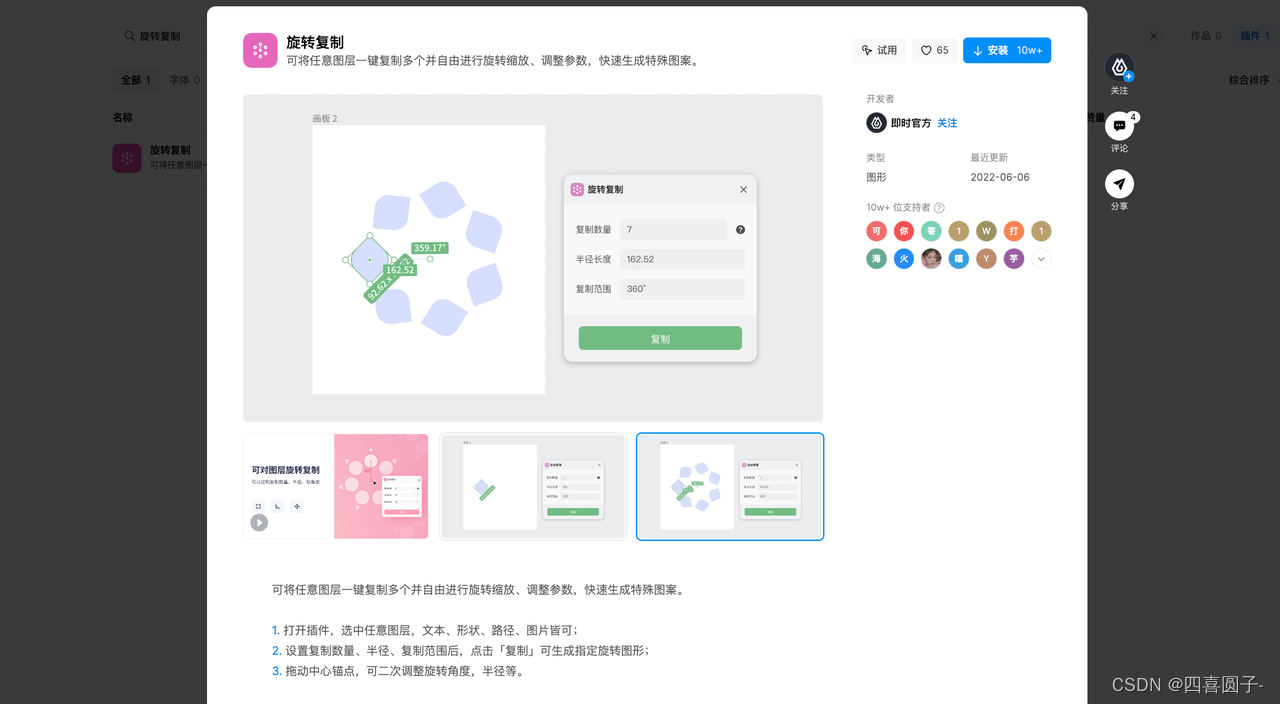Share the plugin via the 分享 icon
The width and height of the screenshot is (1280, 704).
pos(1120,184)
